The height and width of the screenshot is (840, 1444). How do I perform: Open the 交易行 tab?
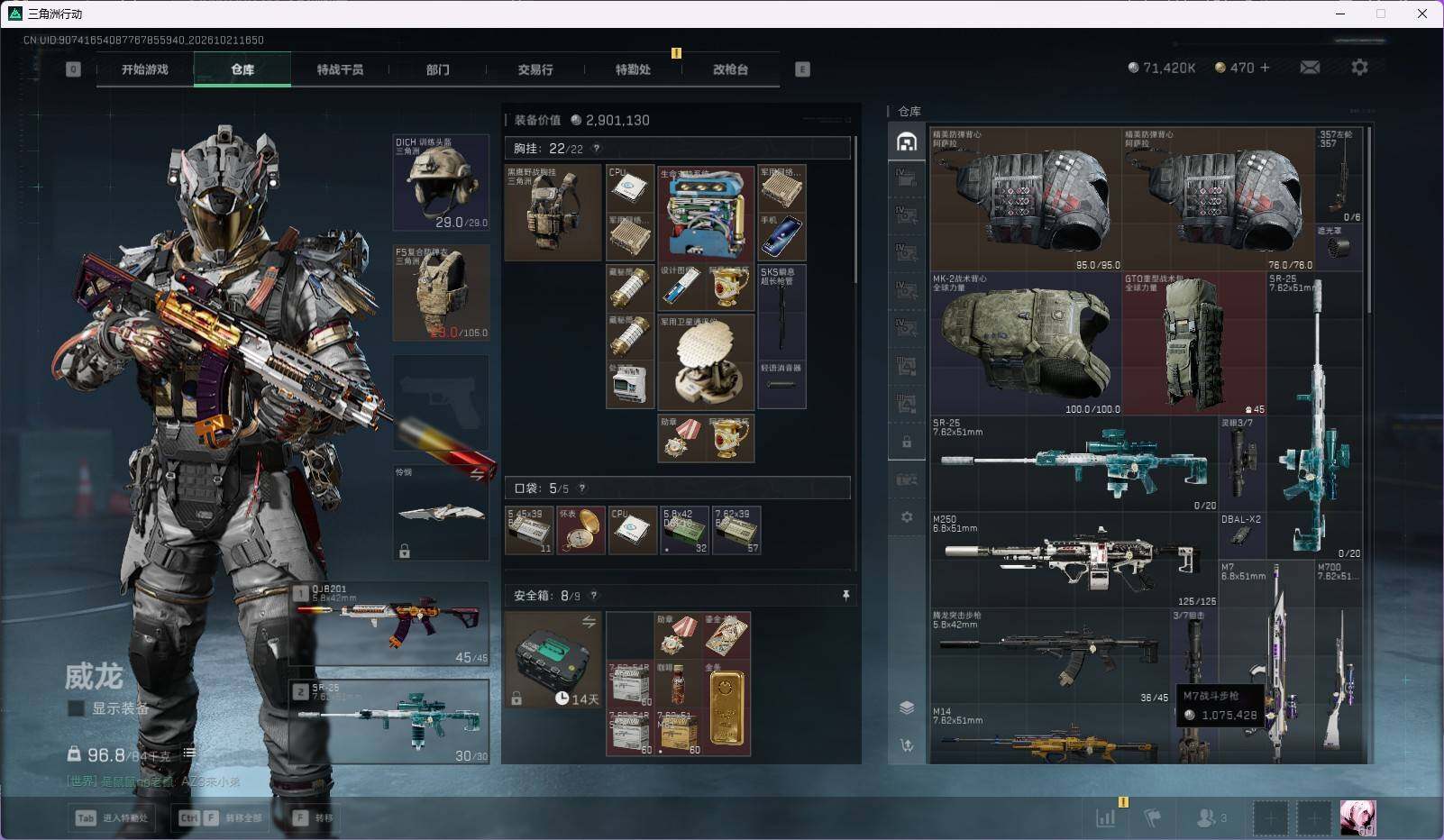pyautogui.click(x=535, y=69)
